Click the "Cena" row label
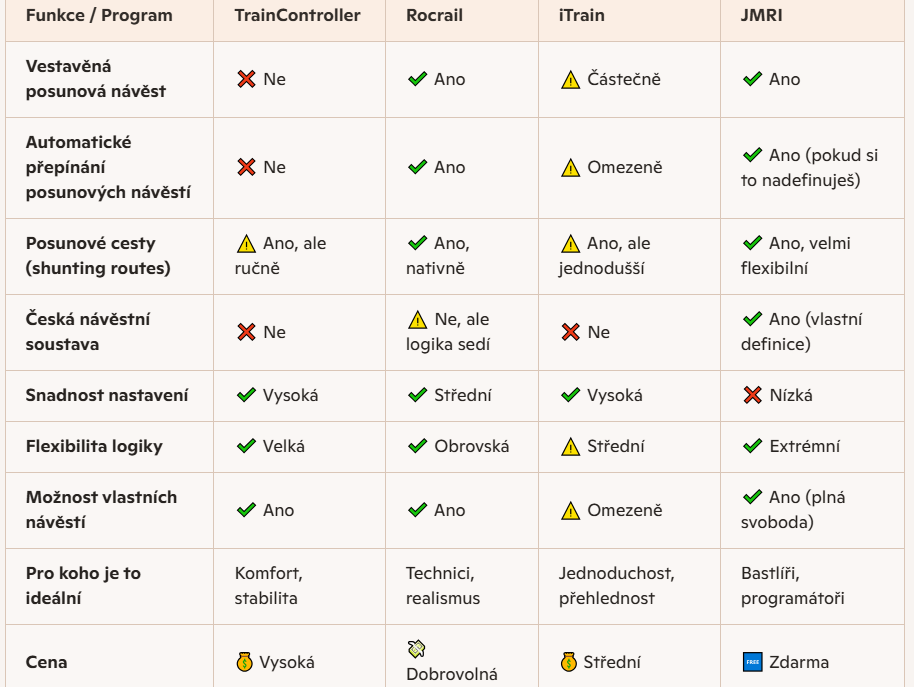This screenshot has width=914, height=687. pos(46,662)
